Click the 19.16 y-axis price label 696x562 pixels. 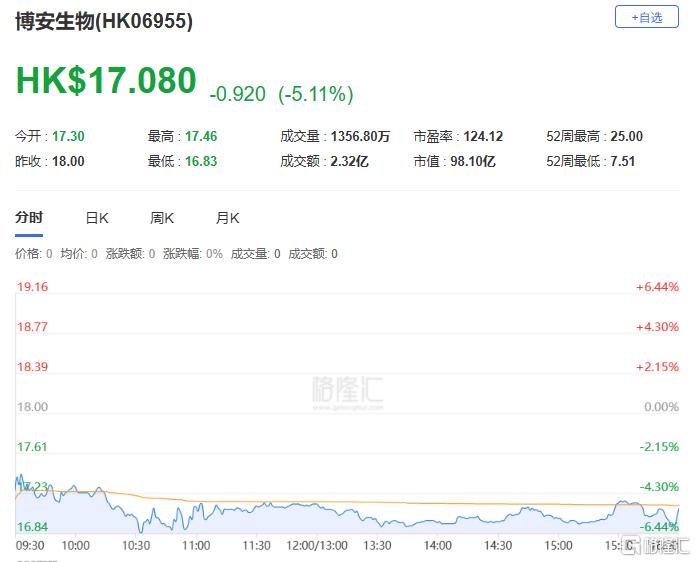(32, 287)
